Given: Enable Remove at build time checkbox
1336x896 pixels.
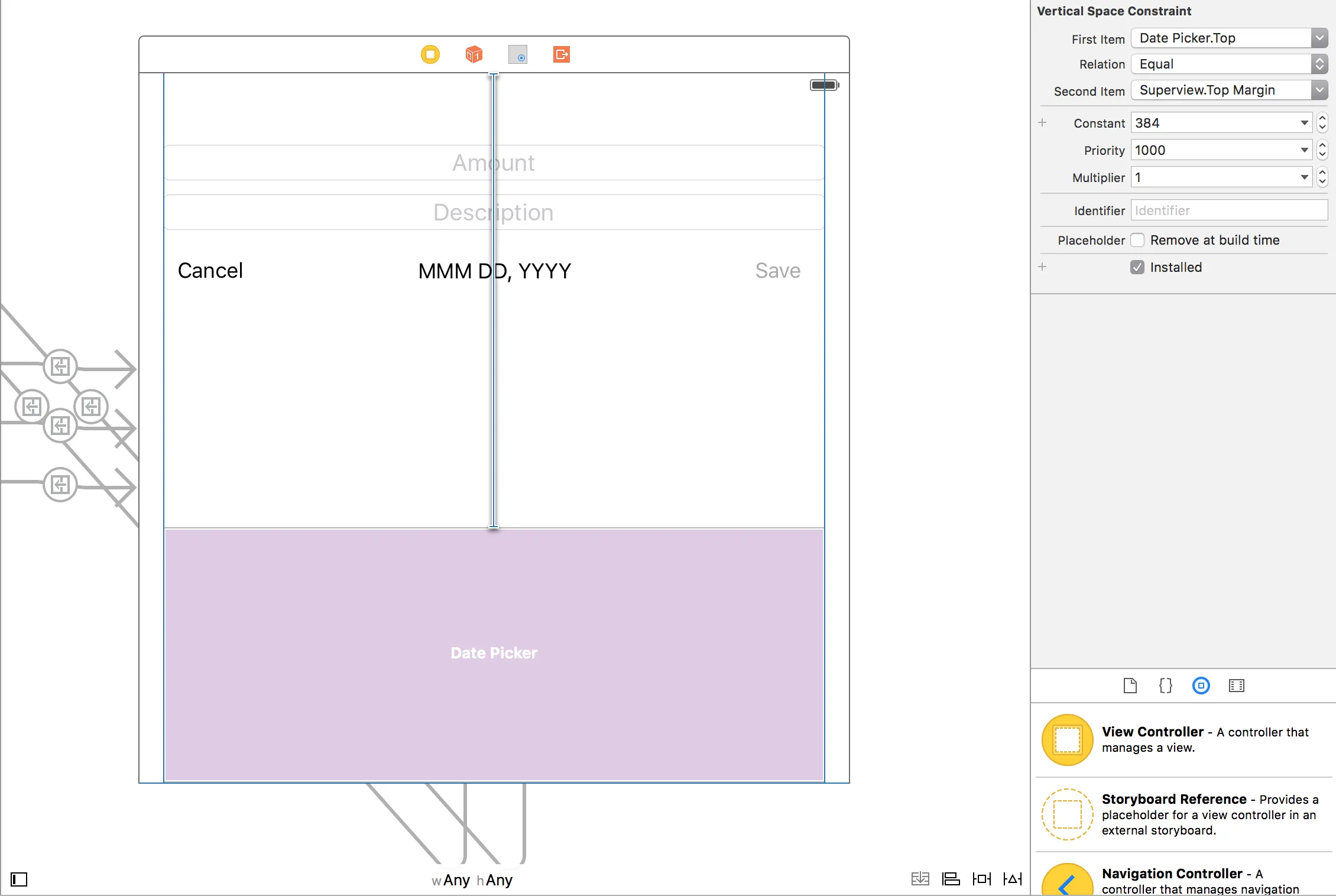Looking at the screenshot, I should 1137,240.
